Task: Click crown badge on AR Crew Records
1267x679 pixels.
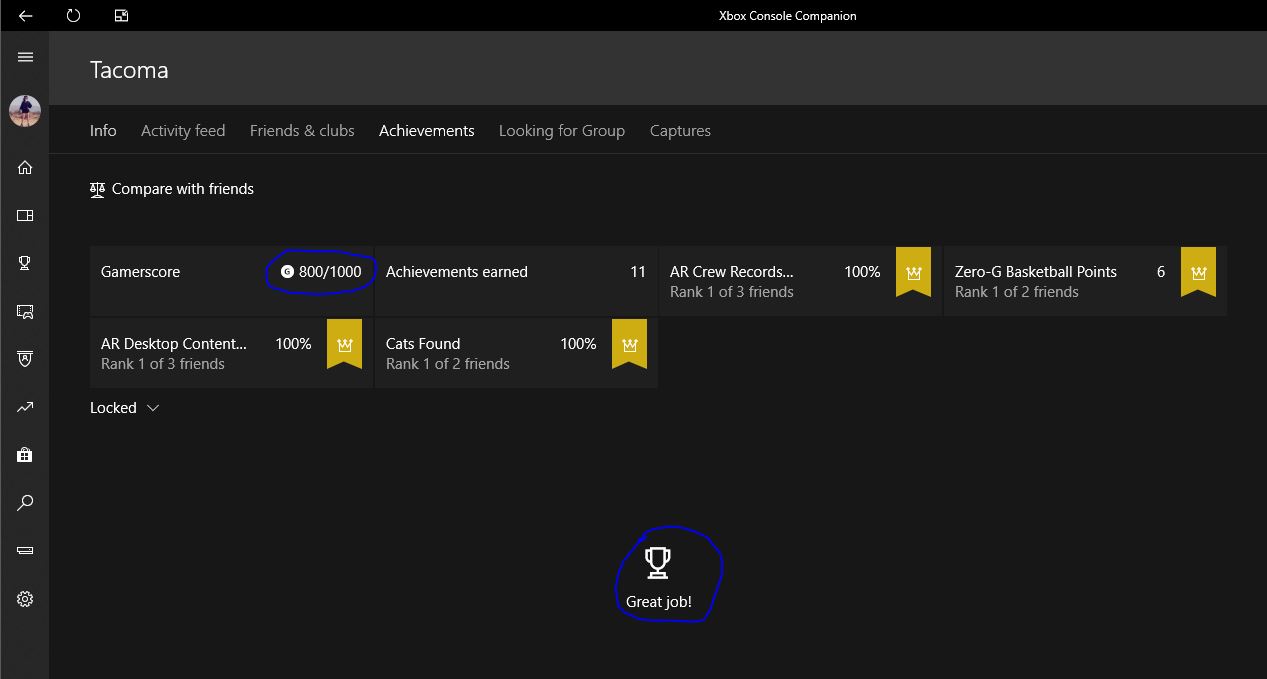Action: (x=913, y=272)
